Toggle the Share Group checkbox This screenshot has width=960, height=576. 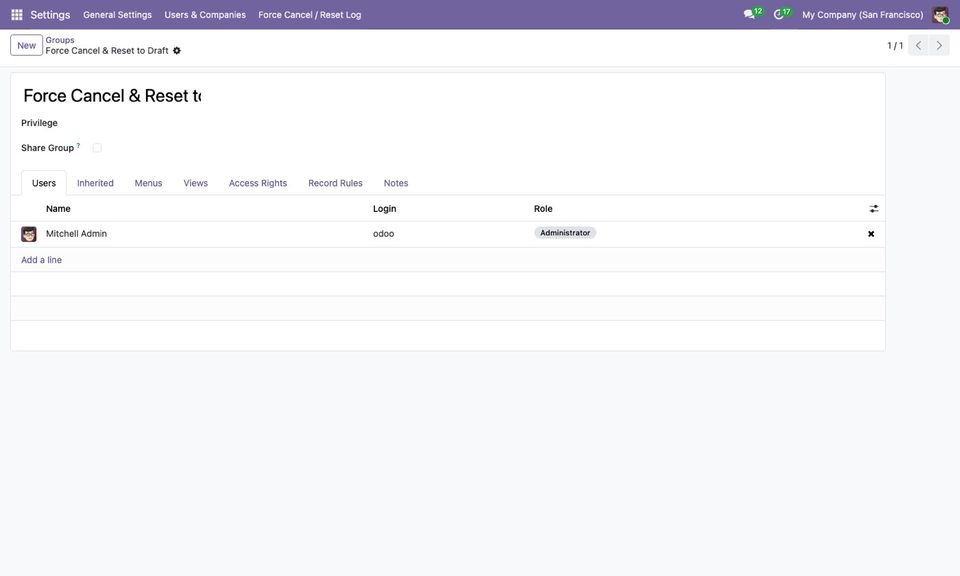click(x=97, y=148)
